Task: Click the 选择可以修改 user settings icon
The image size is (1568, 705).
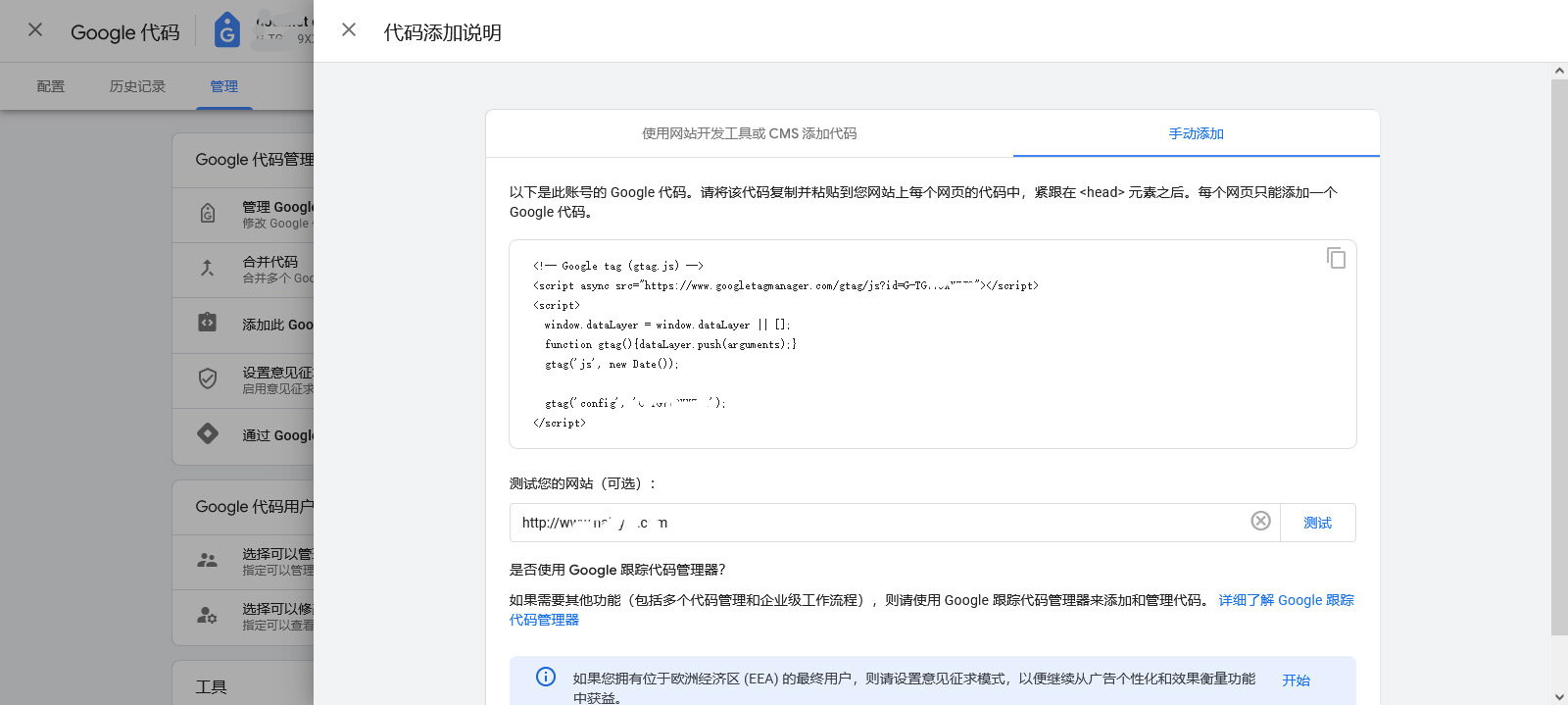Action: [208, 616]
